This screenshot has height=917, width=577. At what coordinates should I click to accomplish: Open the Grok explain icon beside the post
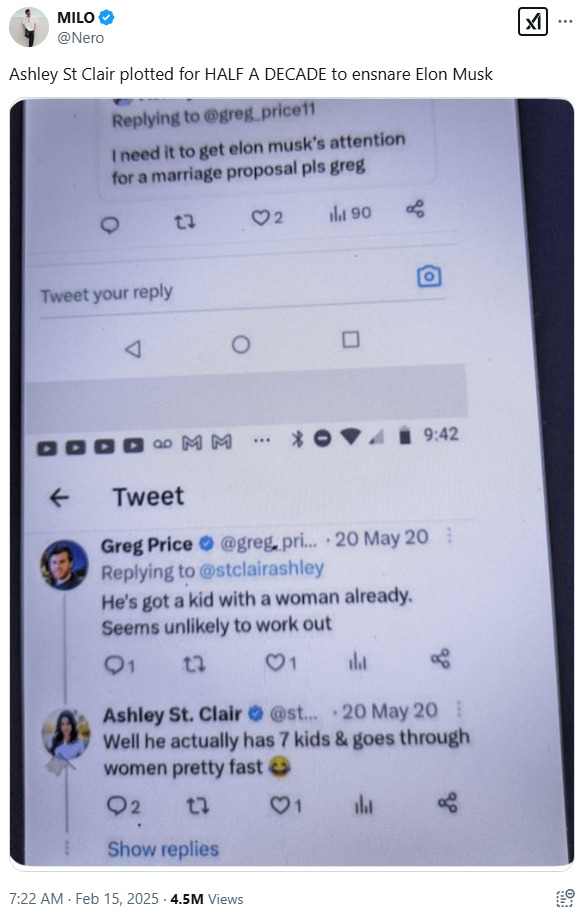pyautogui.click(x=533, y=22)
